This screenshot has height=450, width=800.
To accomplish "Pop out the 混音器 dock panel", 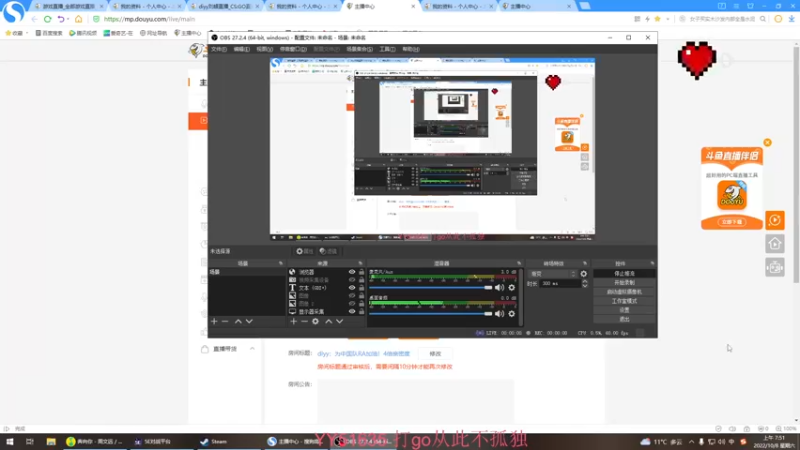I will pos(519,263).
